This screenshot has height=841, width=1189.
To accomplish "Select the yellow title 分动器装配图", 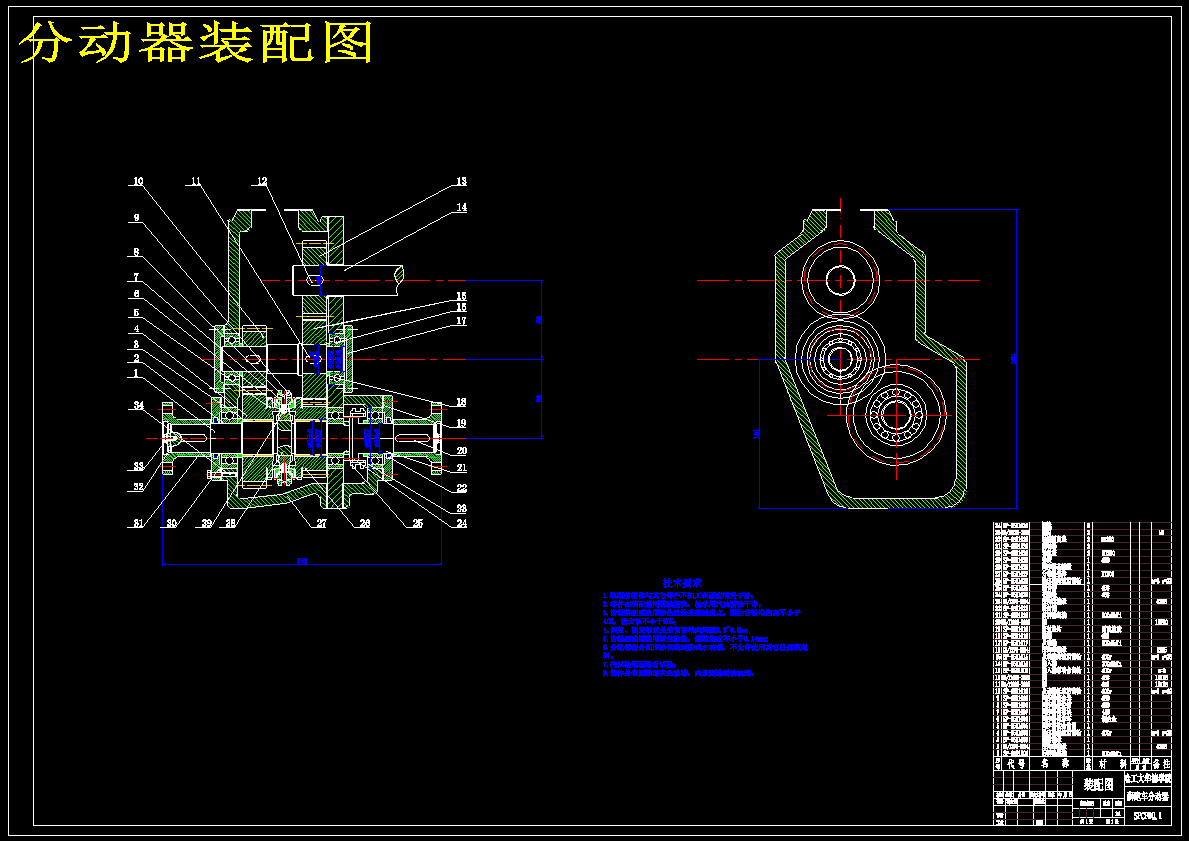I will click(x=196, y=43).
